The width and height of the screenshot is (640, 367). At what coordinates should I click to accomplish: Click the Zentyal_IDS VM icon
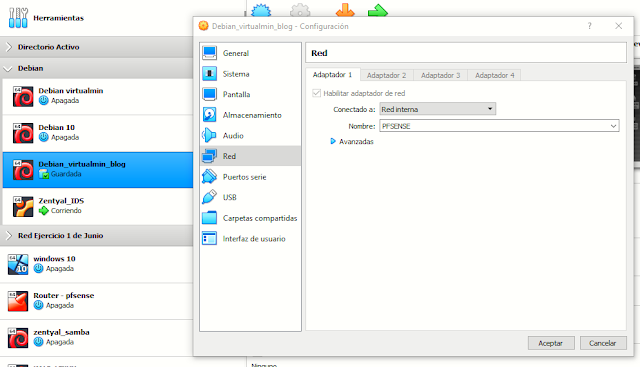pos(23,207)
